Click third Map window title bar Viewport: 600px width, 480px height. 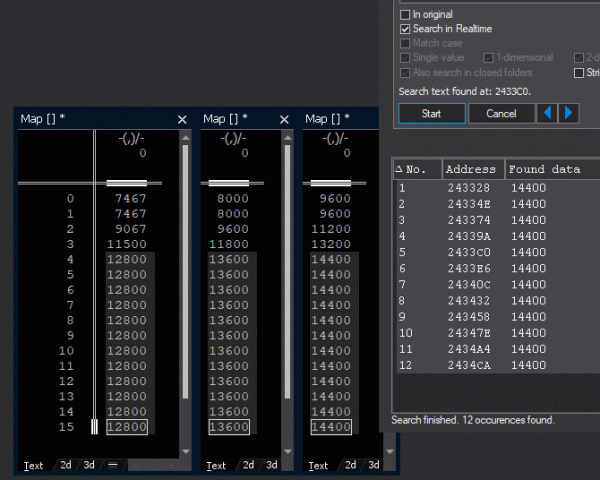coord(341,119)
